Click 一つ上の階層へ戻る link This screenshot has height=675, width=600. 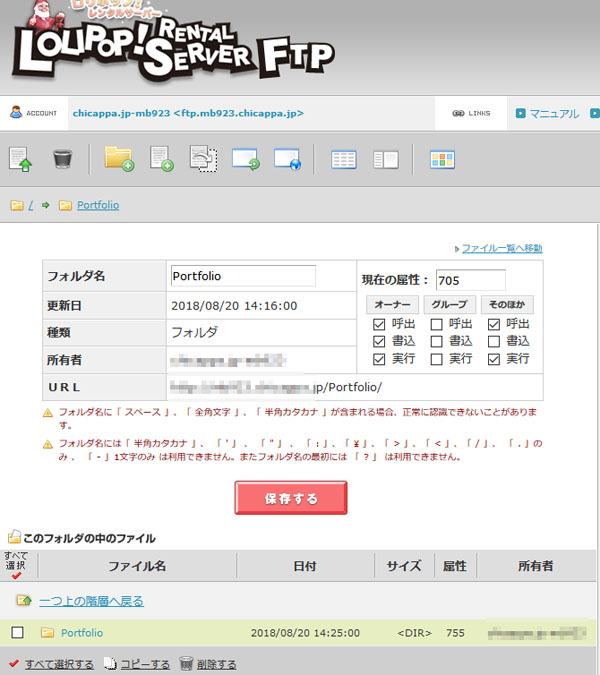coord(91,601)
